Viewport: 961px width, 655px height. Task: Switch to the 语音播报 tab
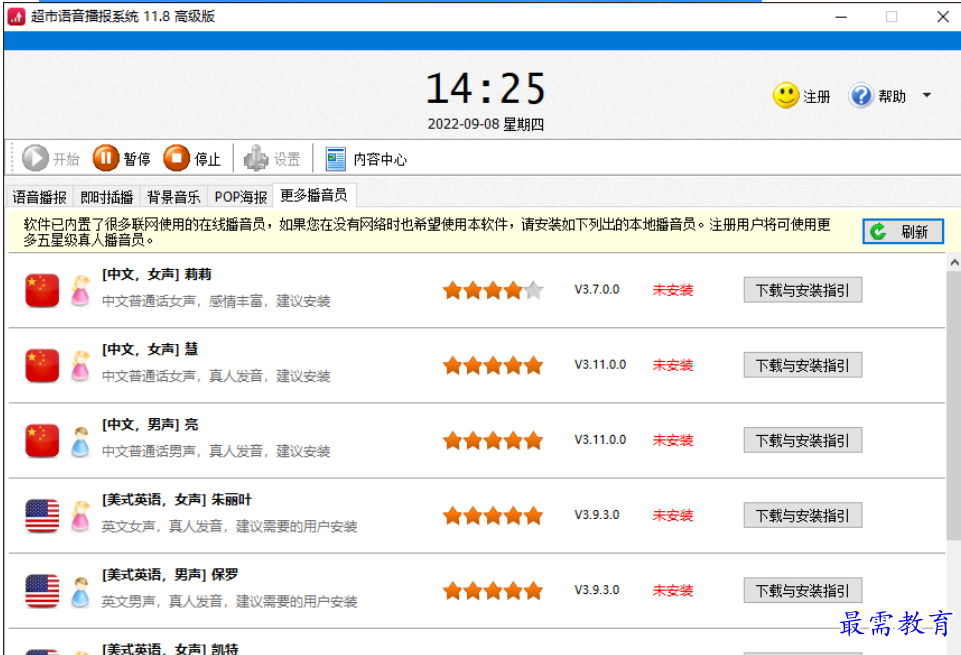click(x=39, y=197)
